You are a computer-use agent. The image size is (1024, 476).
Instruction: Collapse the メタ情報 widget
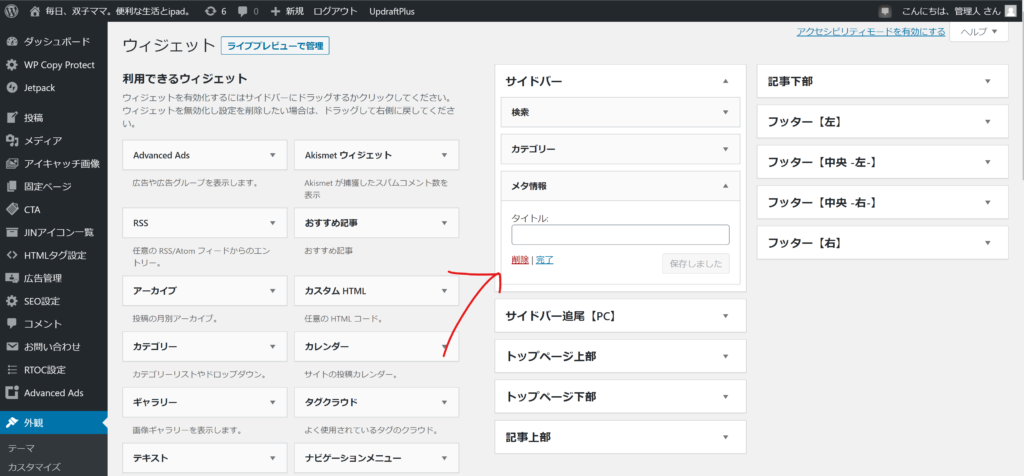coord(725,186)
